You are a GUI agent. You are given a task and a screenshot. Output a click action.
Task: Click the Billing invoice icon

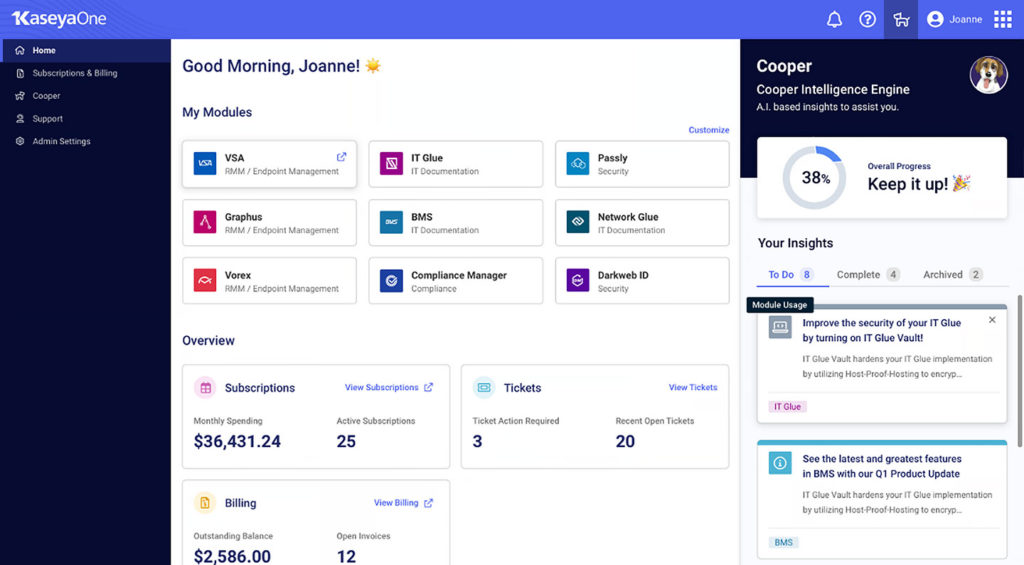click(x=205, y=503)
